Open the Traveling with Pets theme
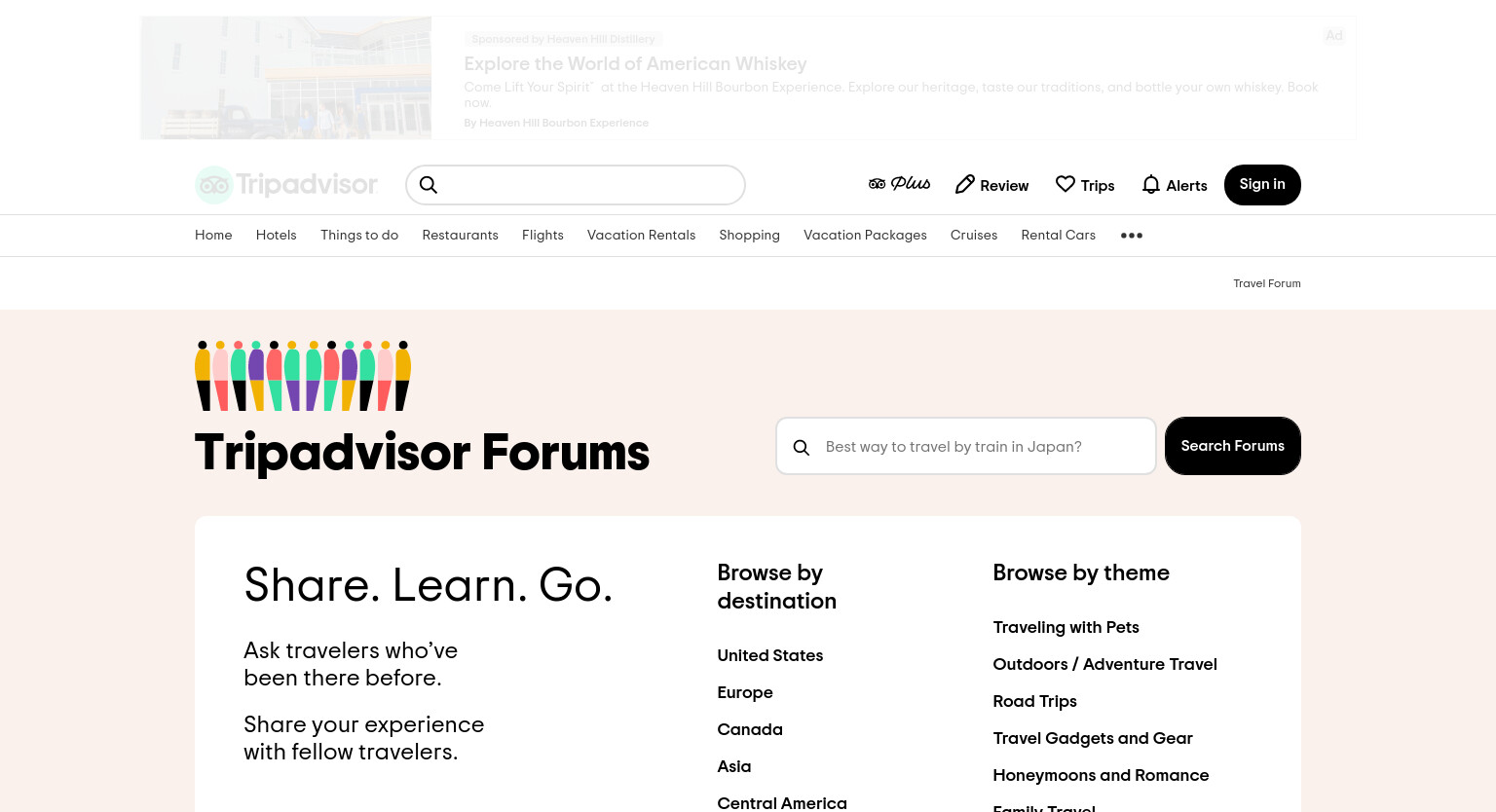Screen dimensions: 1496x812 [x=1066, y=628]
